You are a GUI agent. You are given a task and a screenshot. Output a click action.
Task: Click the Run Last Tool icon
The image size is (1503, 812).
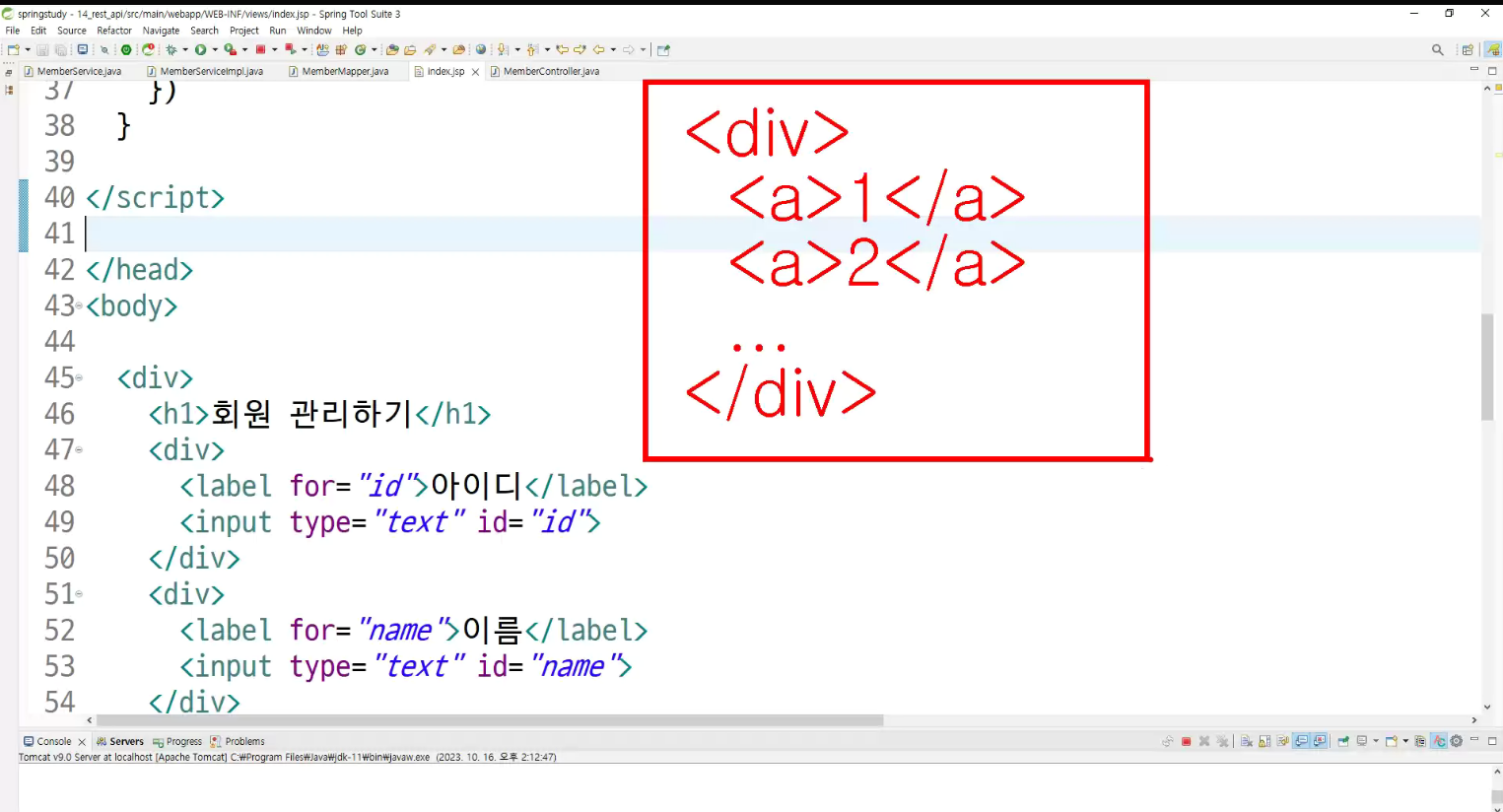[x=230, y=49]
